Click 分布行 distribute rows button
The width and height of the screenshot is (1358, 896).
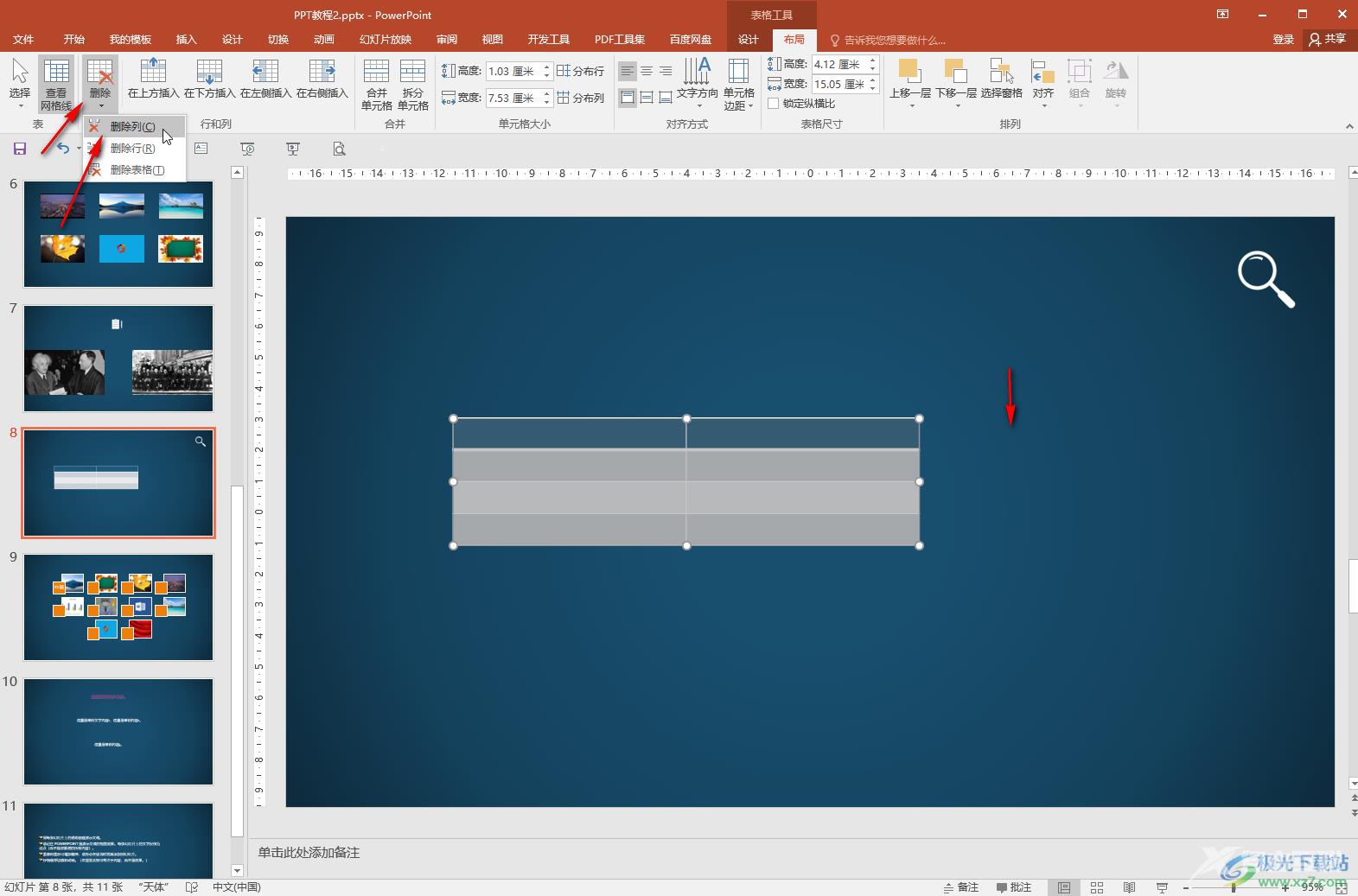pyautogui.click(x=581, y=72)
